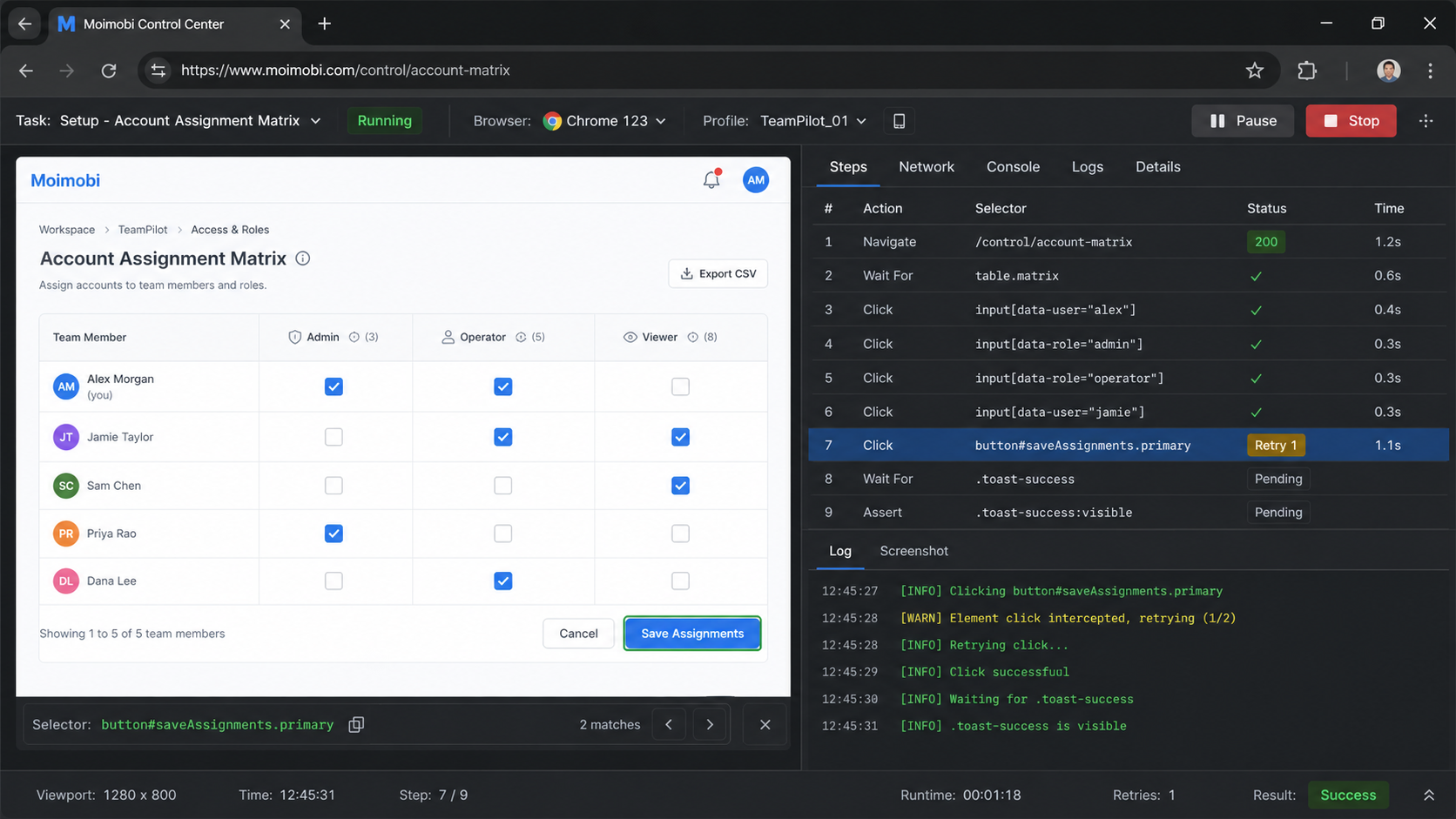Check Operator for Sam Chen
Viewport: 1456px width, 819px height.
pyautogui.click(x=502, y=486)
